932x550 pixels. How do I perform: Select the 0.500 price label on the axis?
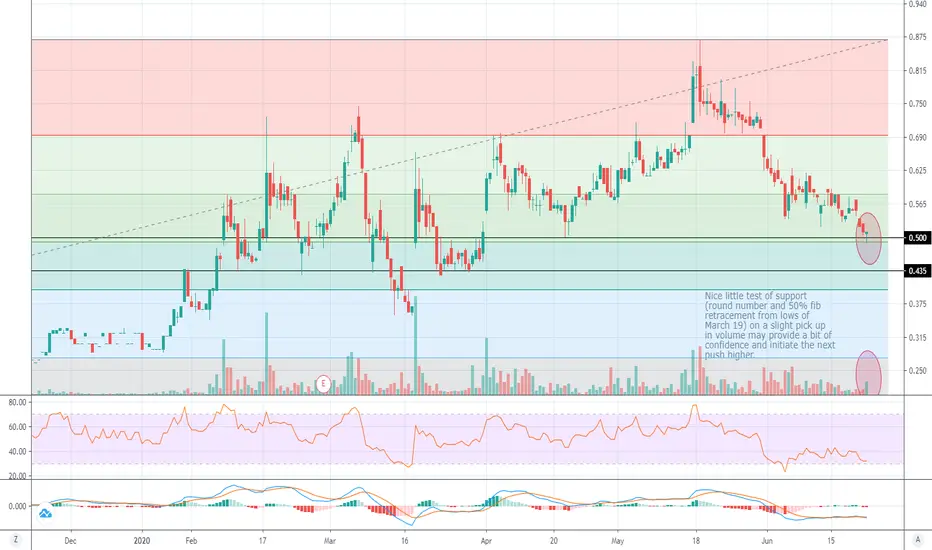tap(917, 238)
